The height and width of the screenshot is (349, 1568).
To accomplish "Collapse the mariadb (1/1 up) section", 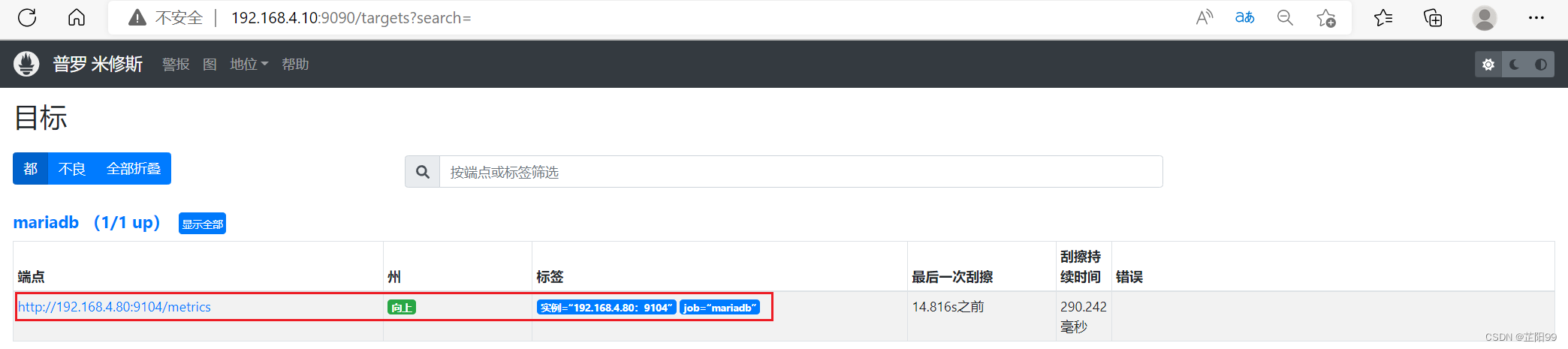I will click(x=86, y=223).
